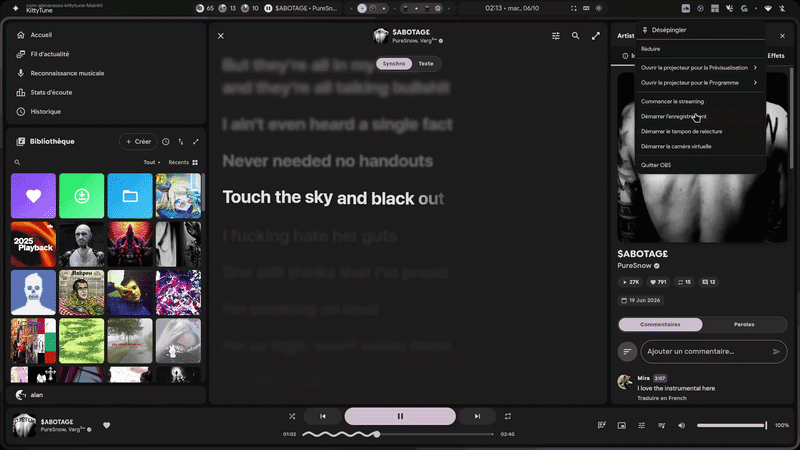
Task: Click the library search icon
Action: point(17,162)
